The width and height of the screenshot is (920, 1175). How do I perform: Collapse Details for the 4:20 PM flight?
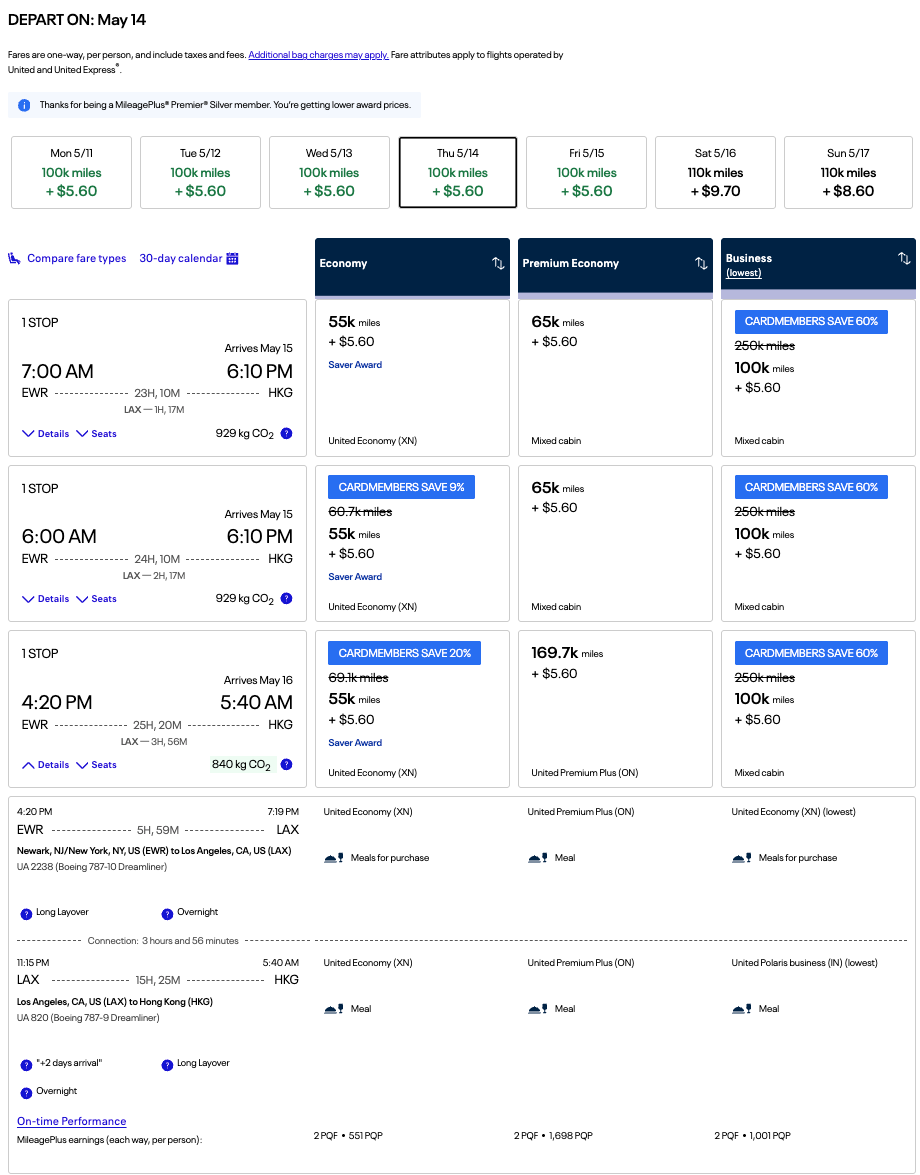tap(46, 765)
